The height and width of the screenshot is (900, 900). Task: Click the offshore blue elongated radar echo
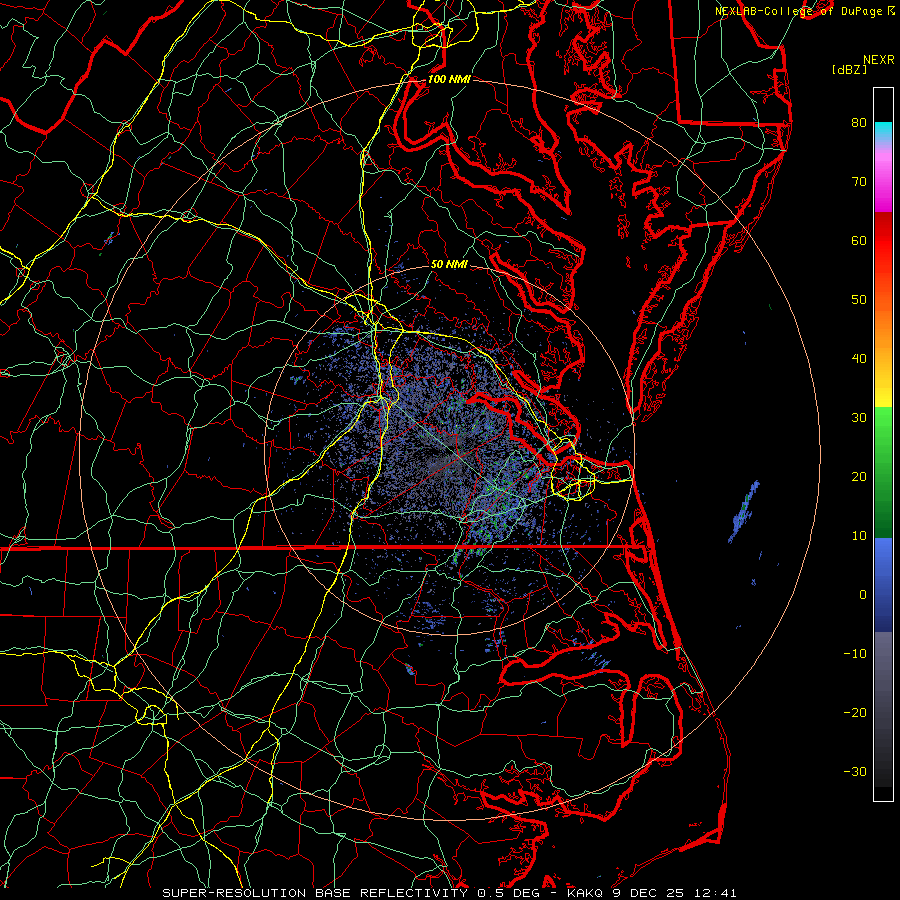pos(744,511)
